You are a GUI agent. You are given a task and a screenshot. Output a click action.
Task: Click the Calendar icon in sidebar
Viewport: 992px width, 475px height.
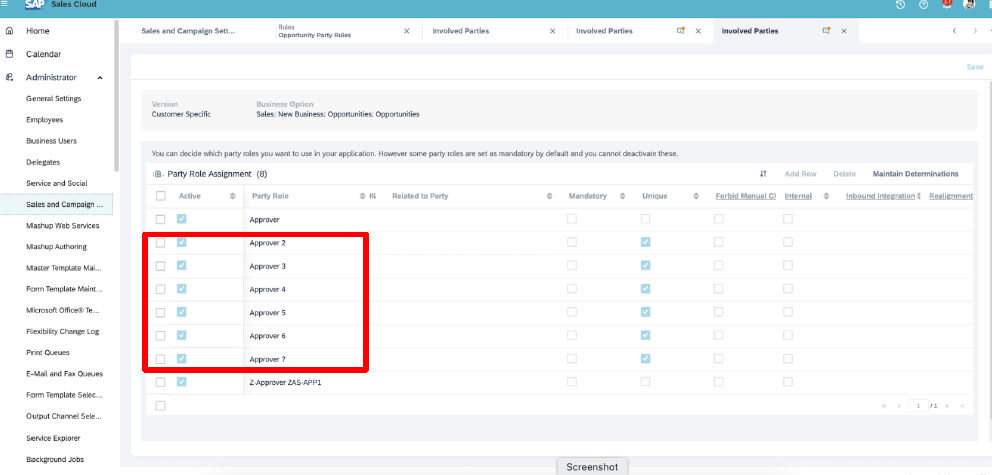(x=9, y=54)
